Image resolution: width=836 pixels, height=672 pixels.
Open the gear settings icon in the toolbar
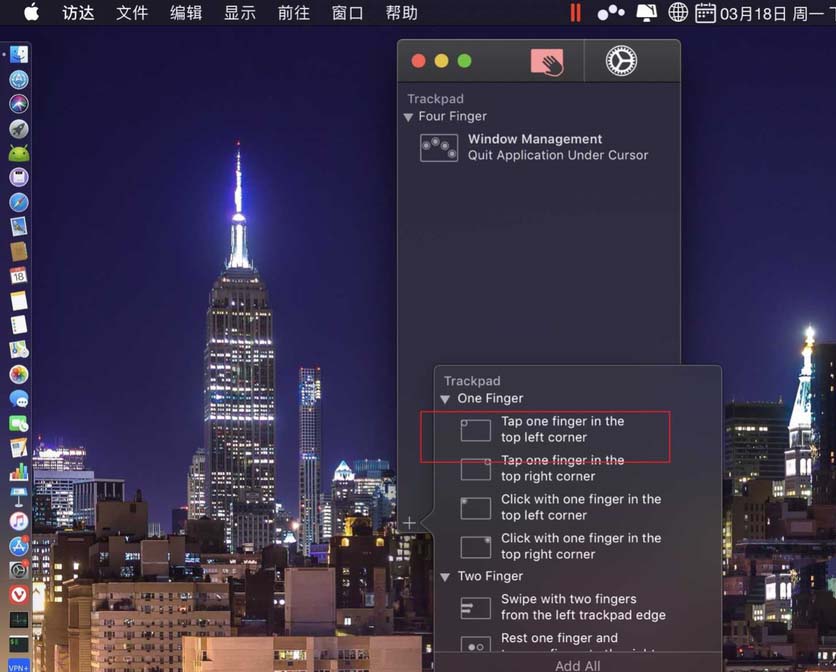(x=623, y=60)
